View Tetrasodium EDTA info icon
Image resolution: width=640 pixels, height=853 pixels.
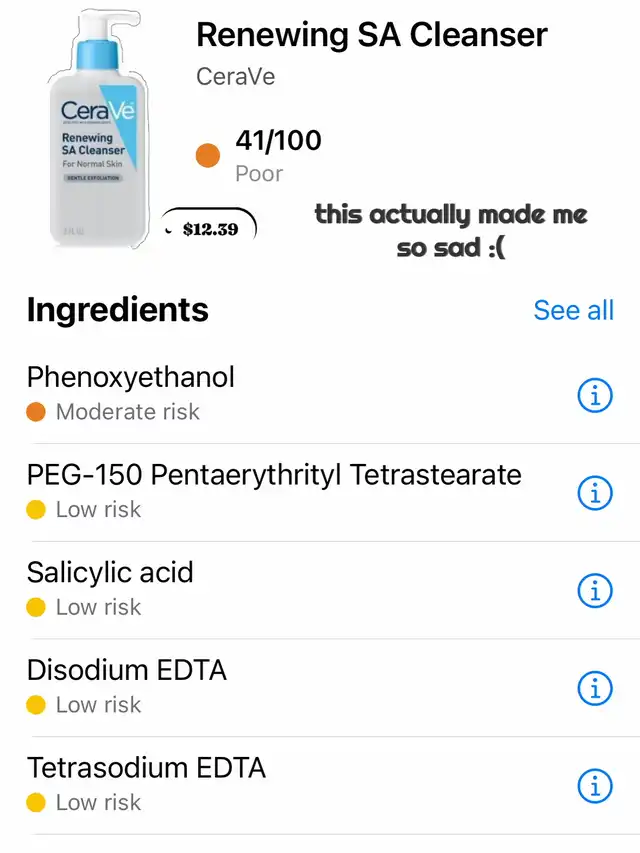[595, 786]
